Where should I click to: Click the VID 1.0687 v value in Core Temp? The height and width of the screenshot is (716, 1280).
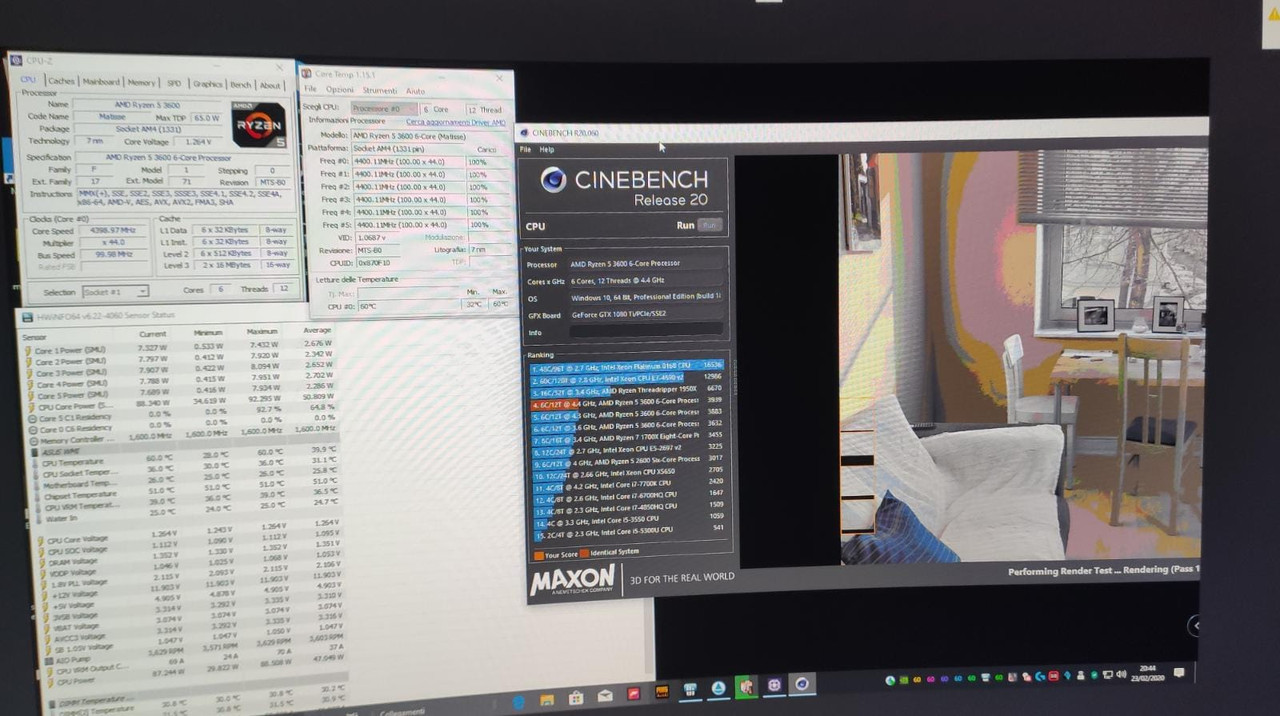click(x=376, y=237)
